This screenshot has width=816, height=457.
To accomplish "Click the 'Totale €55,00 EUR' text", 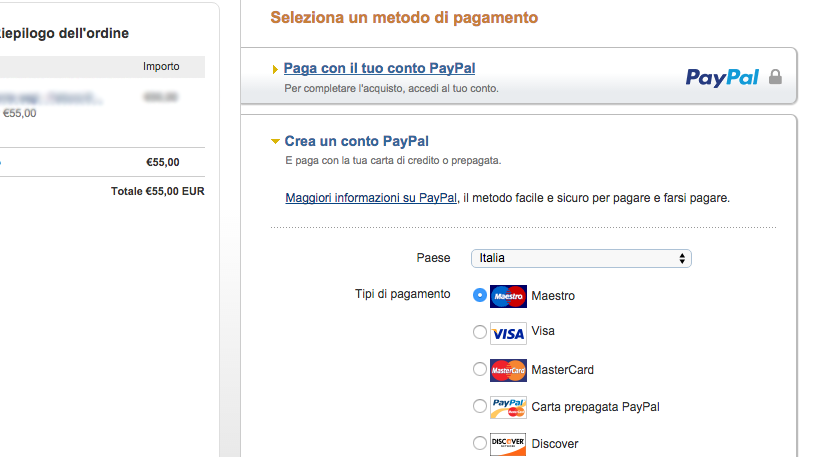I will (x=158, y=191).
